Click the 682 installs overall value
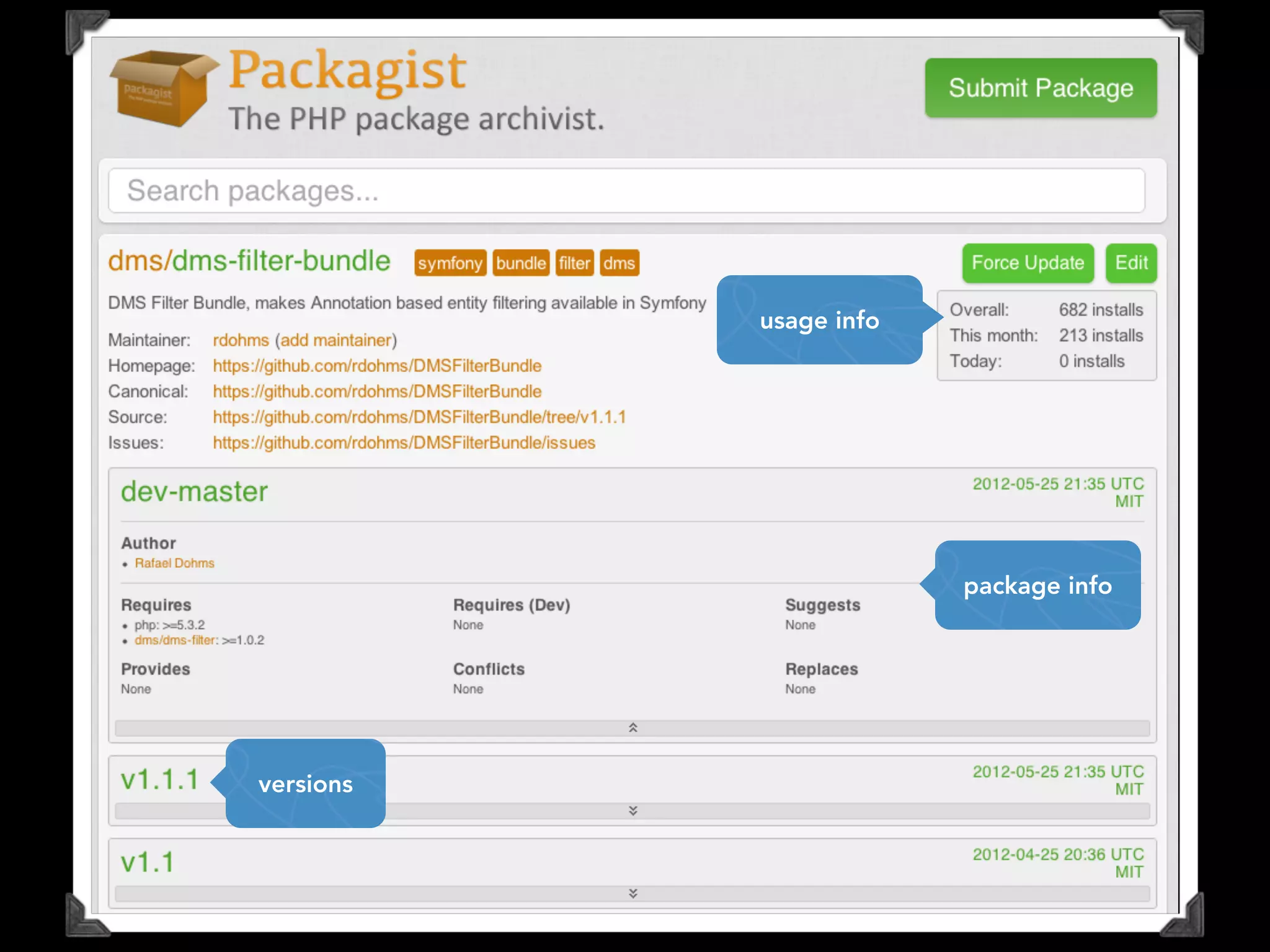Screen dimensions: 1270x952 point(1101,310)
